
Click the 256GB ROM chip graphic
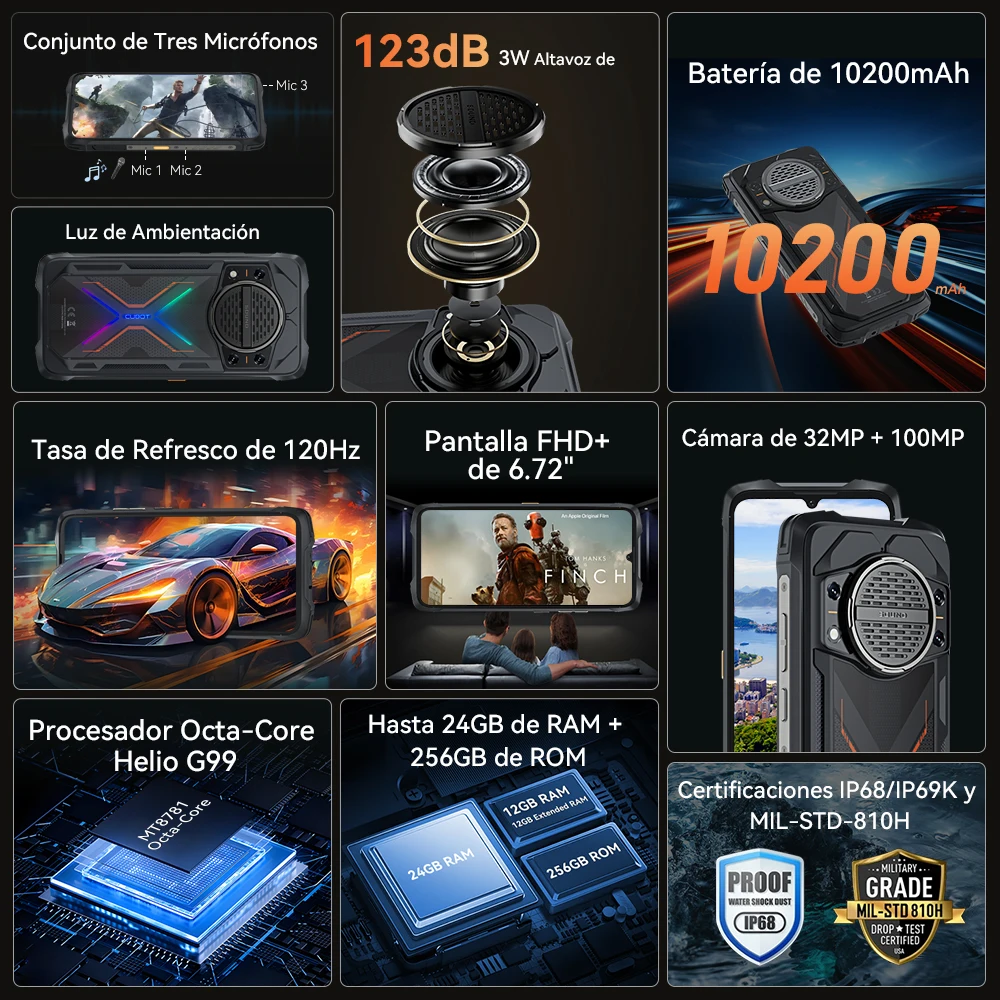coord(584,861)
